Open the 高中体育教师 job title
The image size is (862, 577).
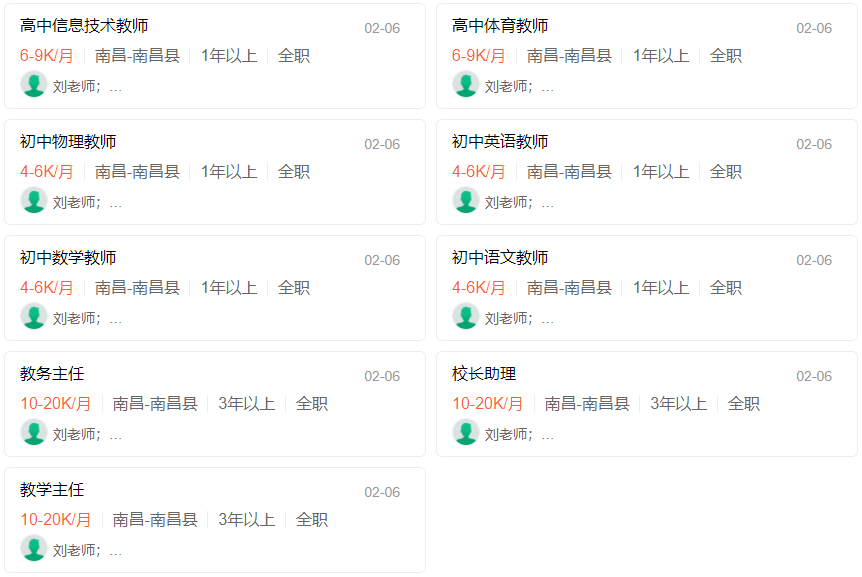pos(500,26)
